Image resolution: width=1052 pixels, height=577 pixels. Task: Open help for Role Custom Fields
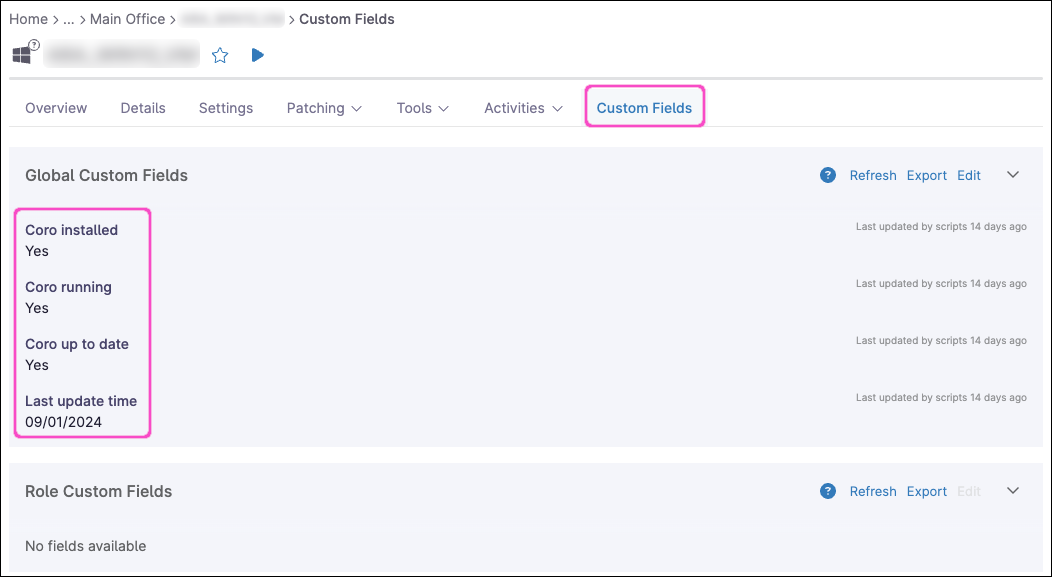827,491
